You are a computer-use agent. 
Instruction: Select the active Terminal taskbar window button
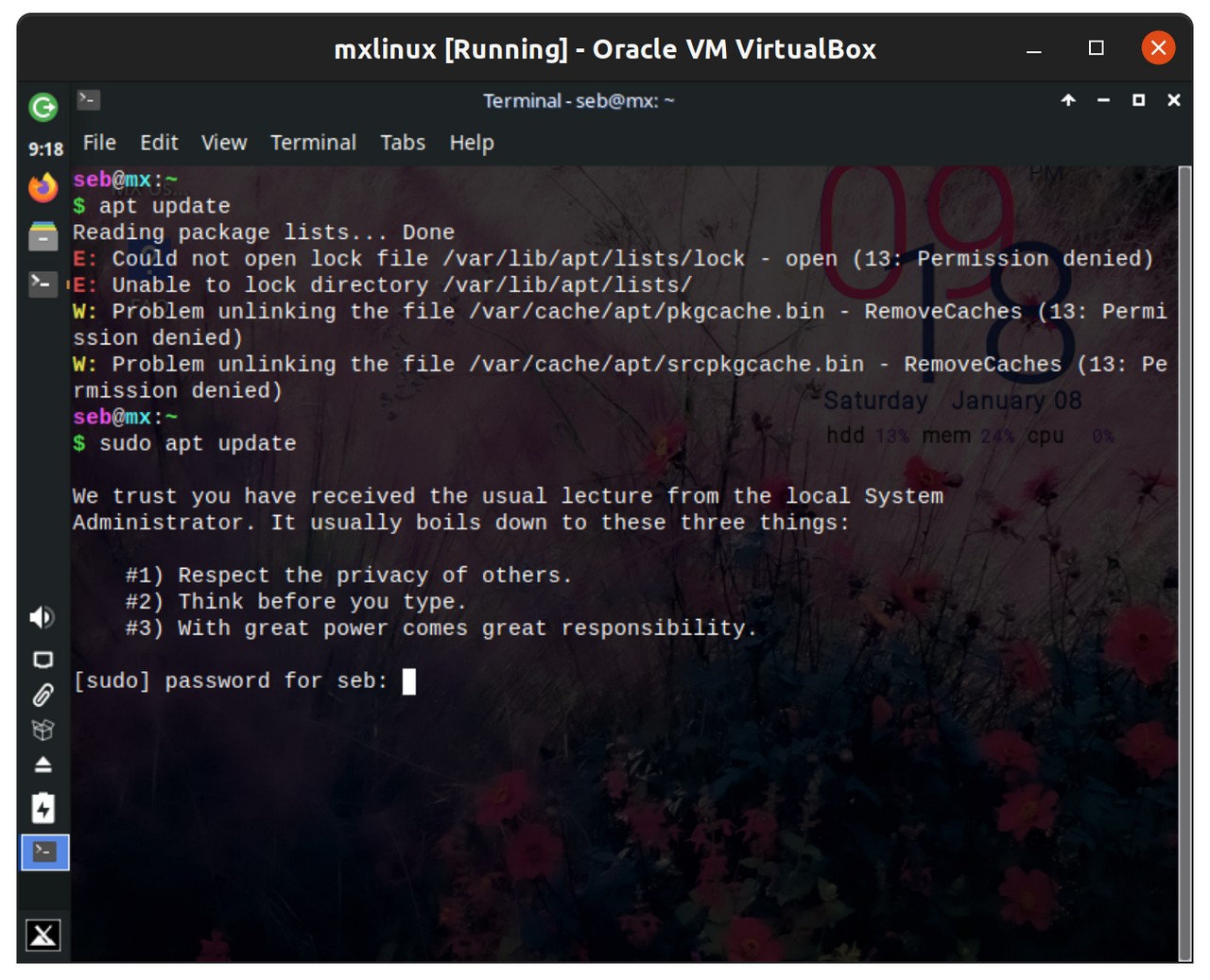coord(44,852)
